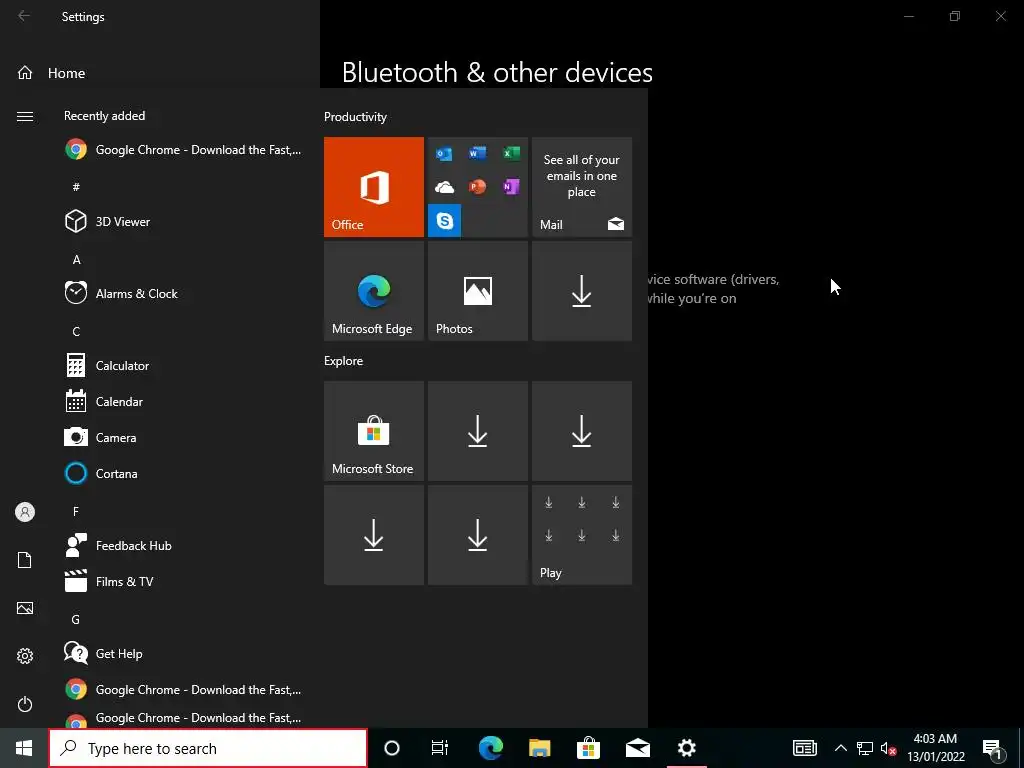Image resolution: width=1024 pixels, height=768 pixels.
Task: Launch Excel from the Office apps tile
Action: click(x=511, y=153)
